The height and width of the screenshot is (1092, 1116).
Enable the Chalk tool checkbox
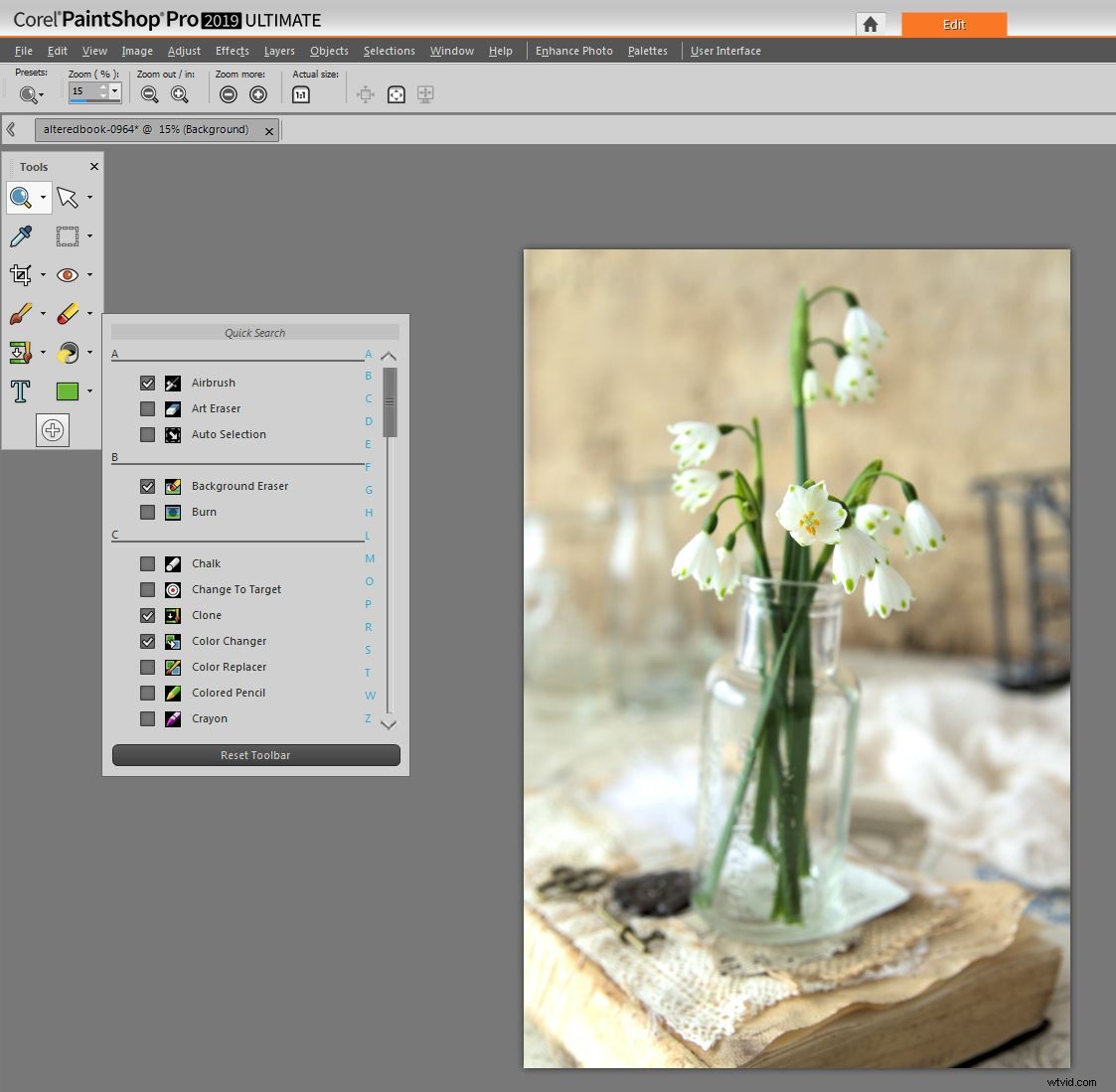[147, 563]
